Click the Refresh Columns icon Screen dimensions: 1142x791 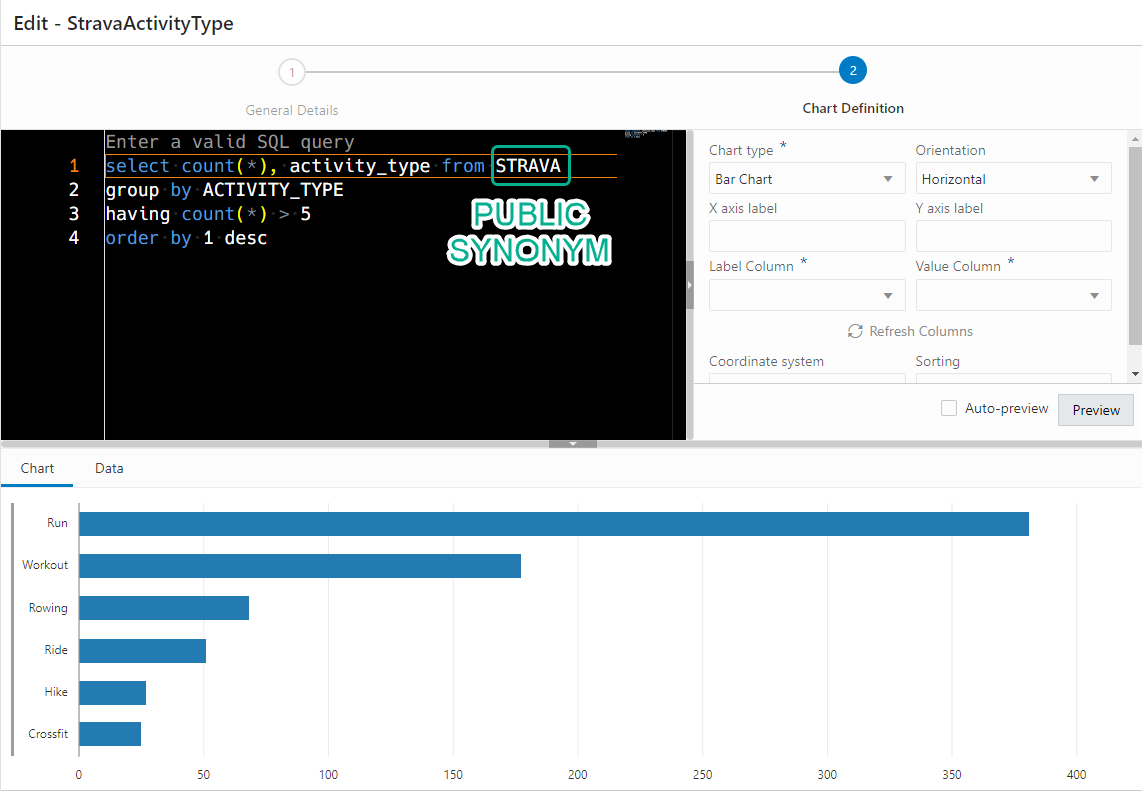click(x=855, y=331)
